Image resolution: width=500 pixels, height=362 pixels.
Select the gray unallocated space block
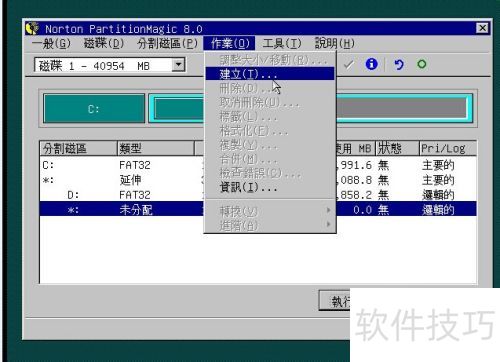tap(401, 107)
